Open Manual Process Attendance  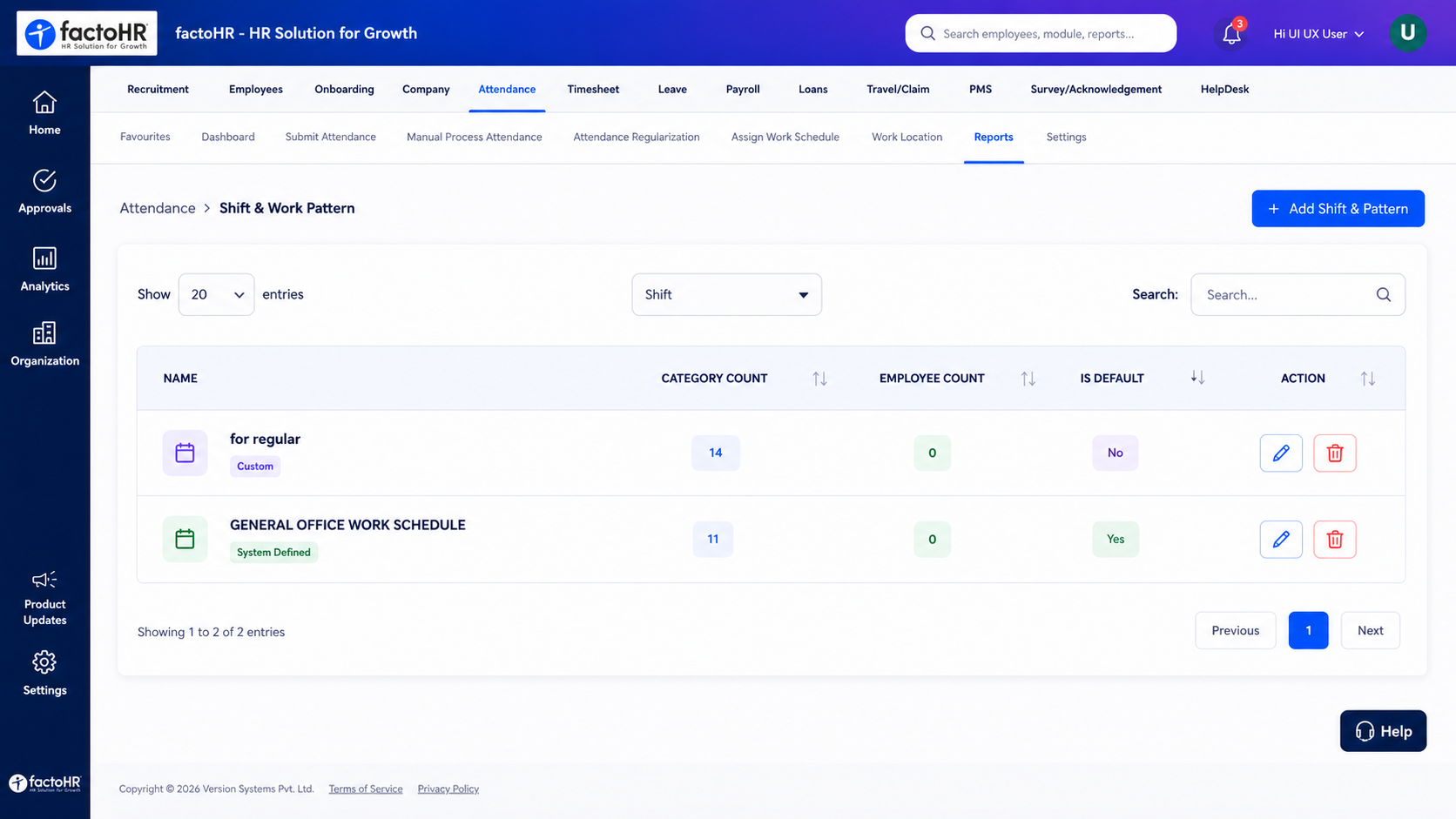[474, 137]
